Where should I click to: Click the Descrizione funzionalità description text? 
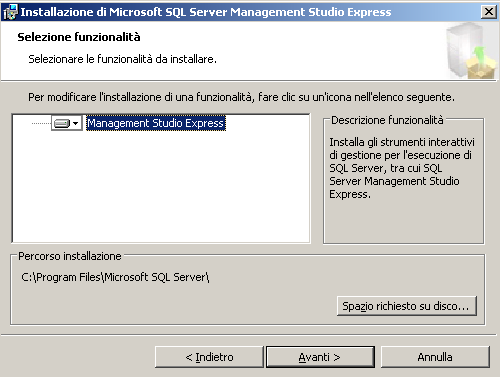[x=401, y=168]
